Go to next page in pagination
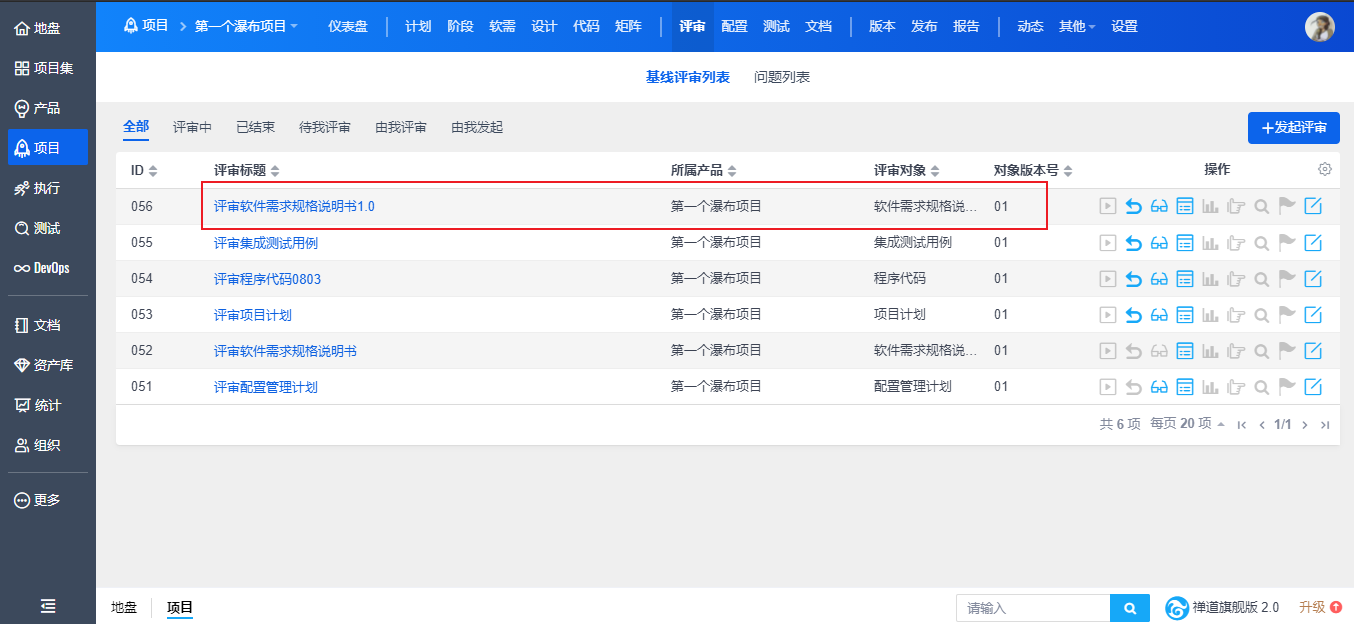The image size is (1354, 624). pos(1305,425)
